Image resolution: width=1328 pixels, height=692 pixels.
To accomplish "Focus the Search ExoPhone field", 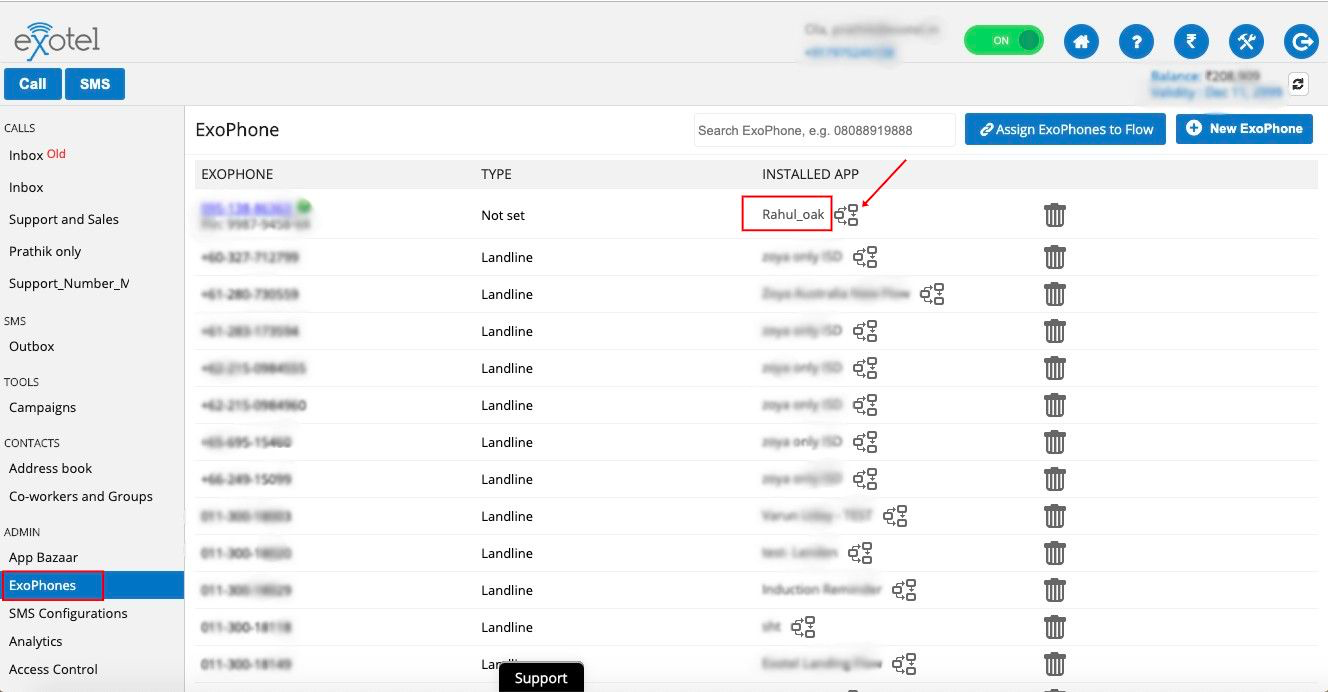I will [824, 130].
